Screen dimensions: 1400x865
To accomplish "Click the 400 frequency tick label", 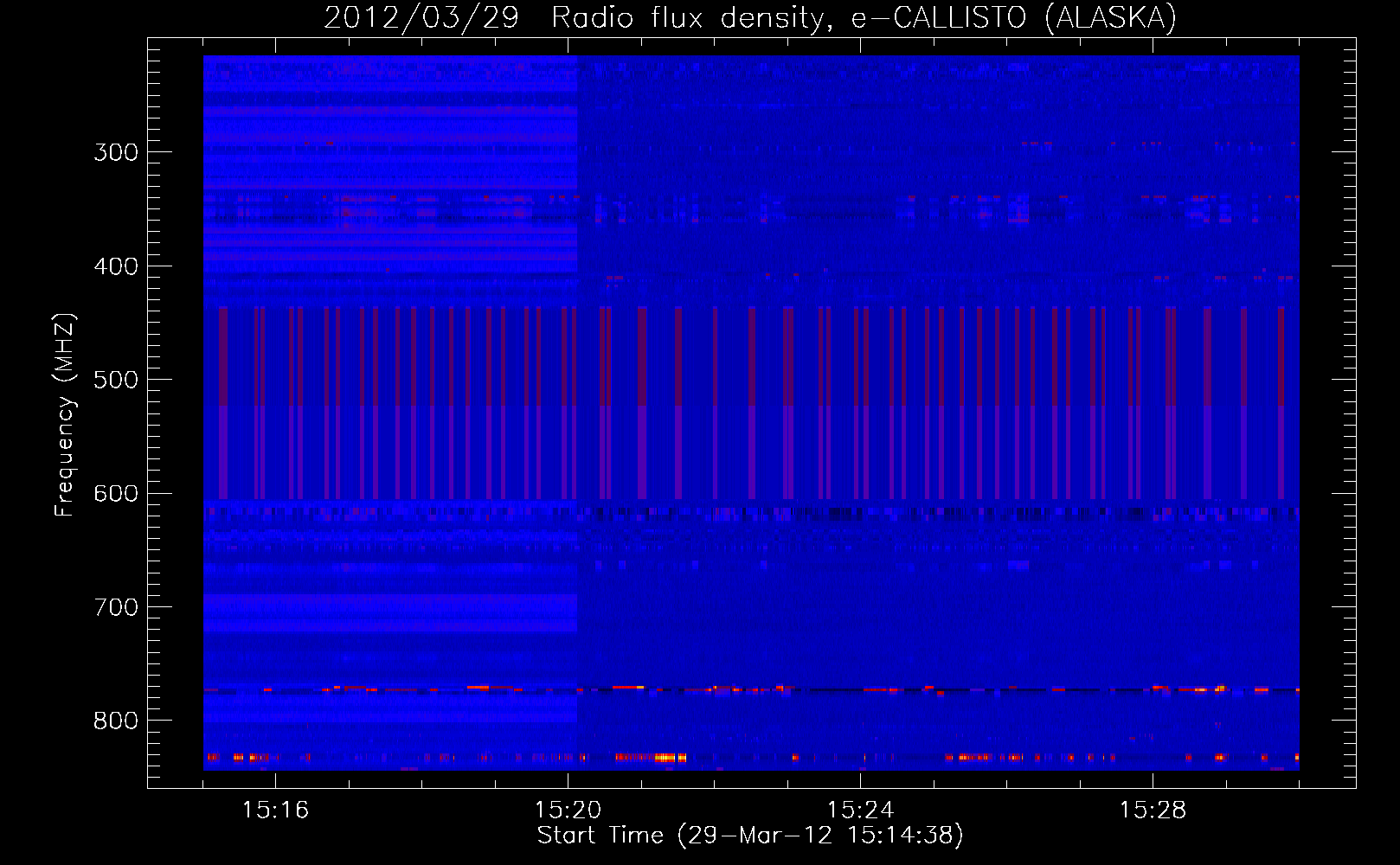I will (x=116, y=266).
